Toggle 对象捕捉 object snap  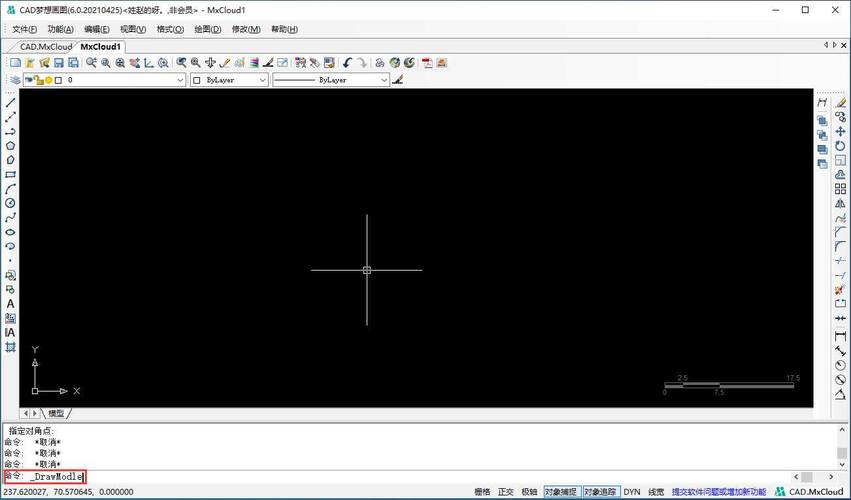[x=561, y=492]
